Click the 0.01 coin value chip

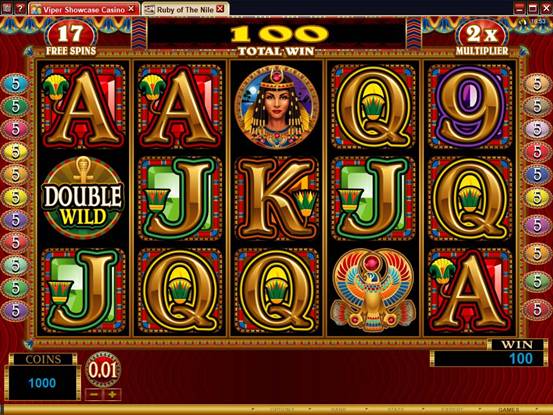point(103,370)
